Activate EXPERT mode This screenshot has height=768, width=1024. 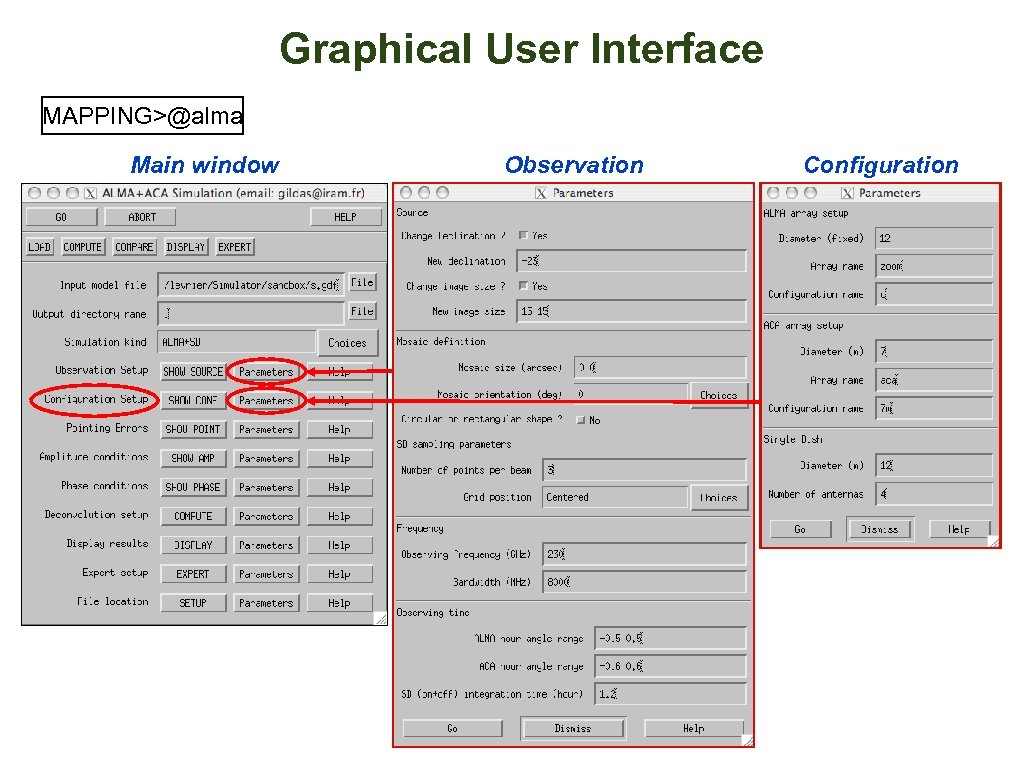click(234, 246)
